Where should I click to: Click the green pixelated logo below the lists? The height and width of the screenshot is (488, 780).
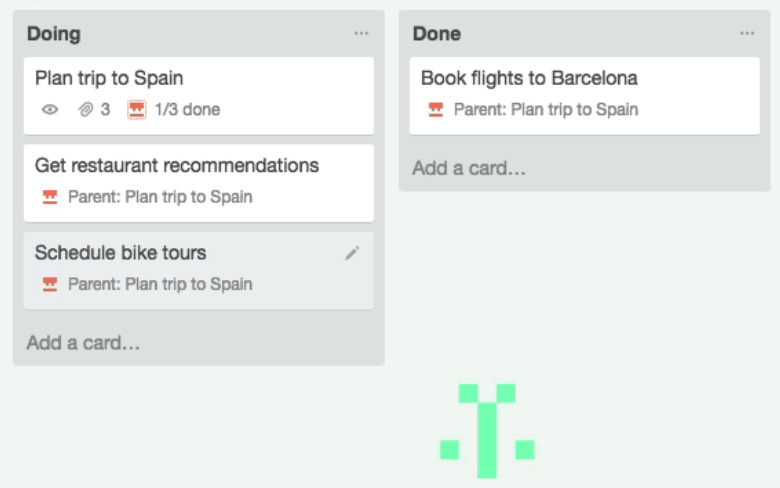point(487,430)
